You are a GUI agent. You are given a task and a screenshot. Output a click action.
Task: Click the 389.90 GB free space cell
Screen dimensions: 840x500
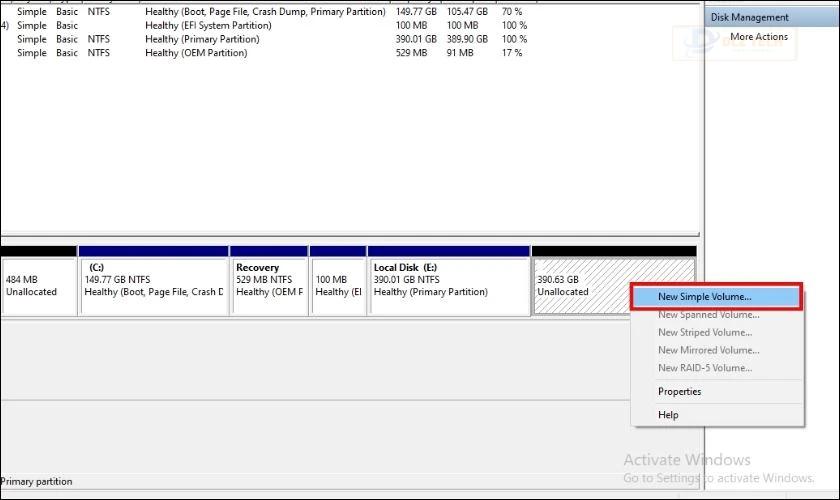point(467,39)
